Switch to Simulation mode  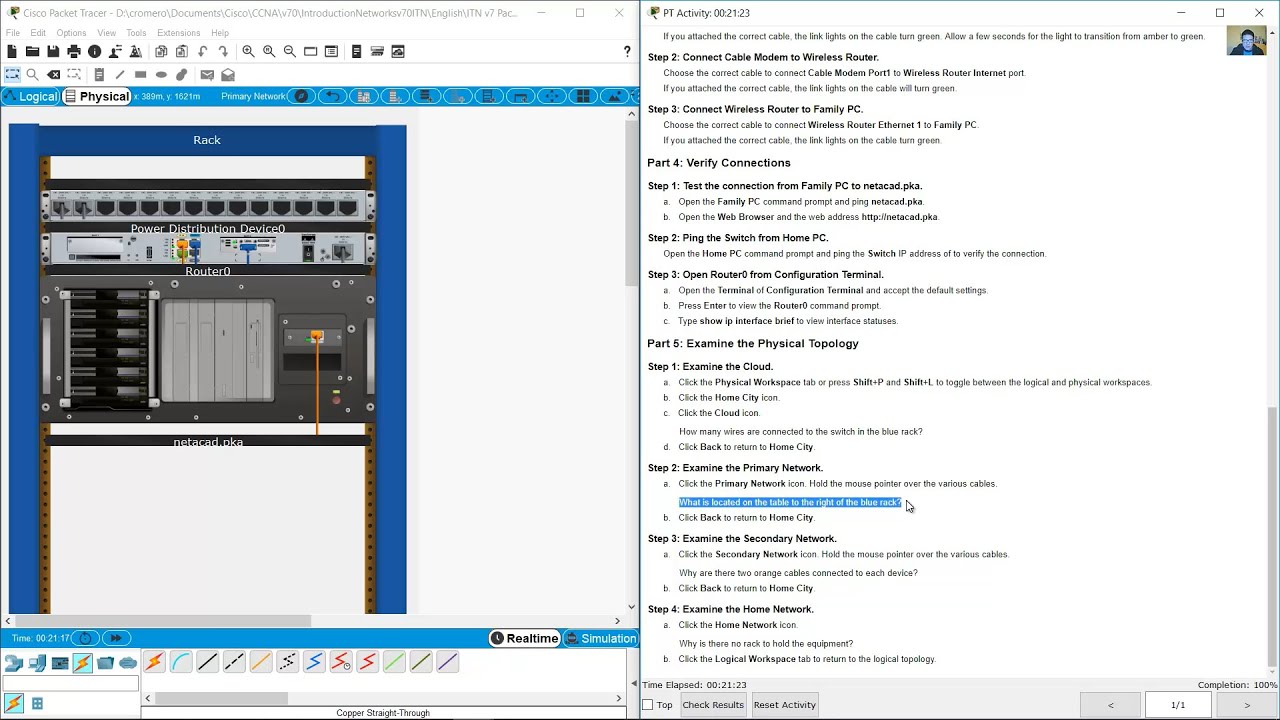(600, 638)
